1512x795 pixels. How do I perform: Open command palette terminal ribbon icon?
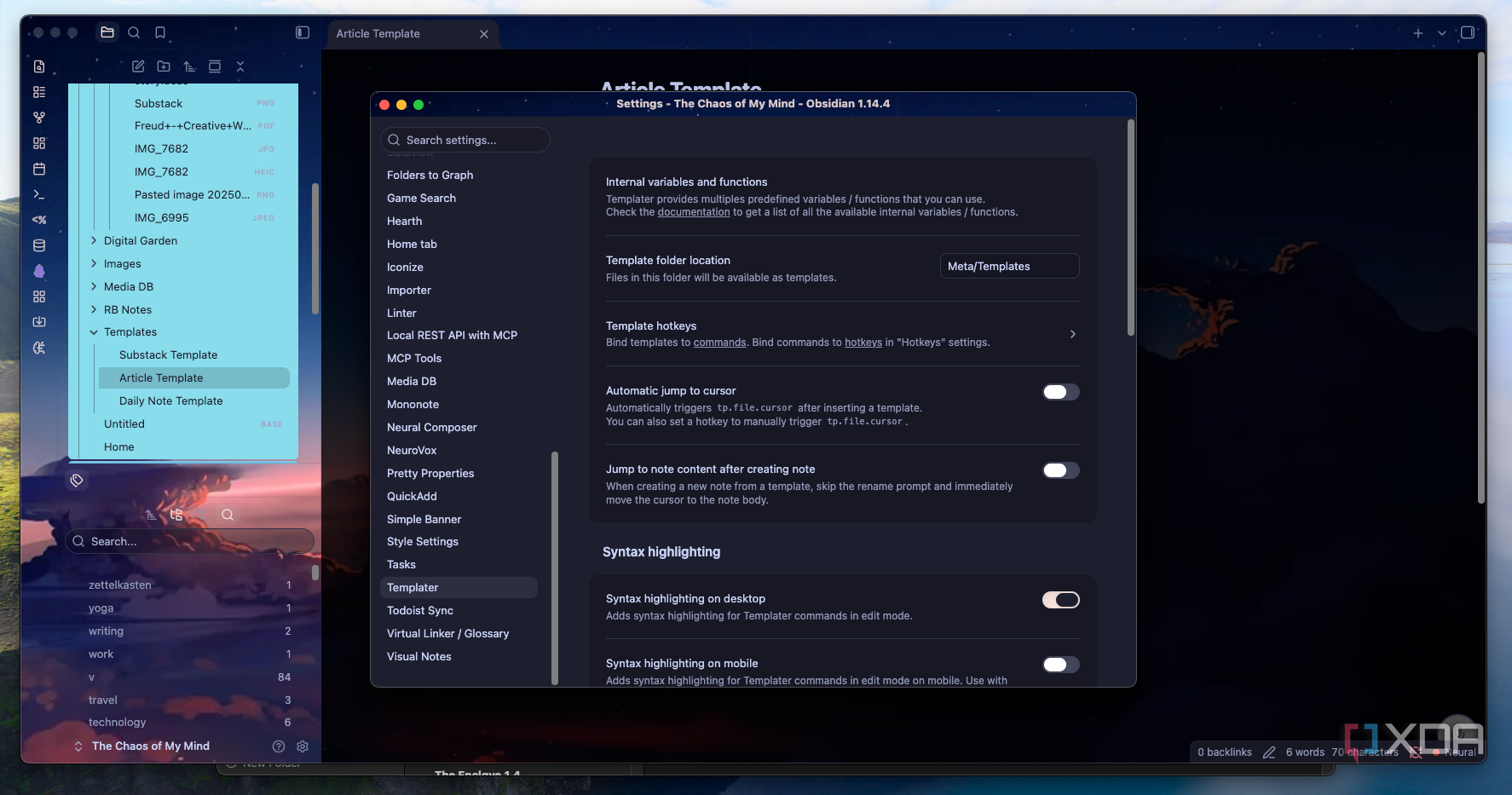click(x=39, y=194)
